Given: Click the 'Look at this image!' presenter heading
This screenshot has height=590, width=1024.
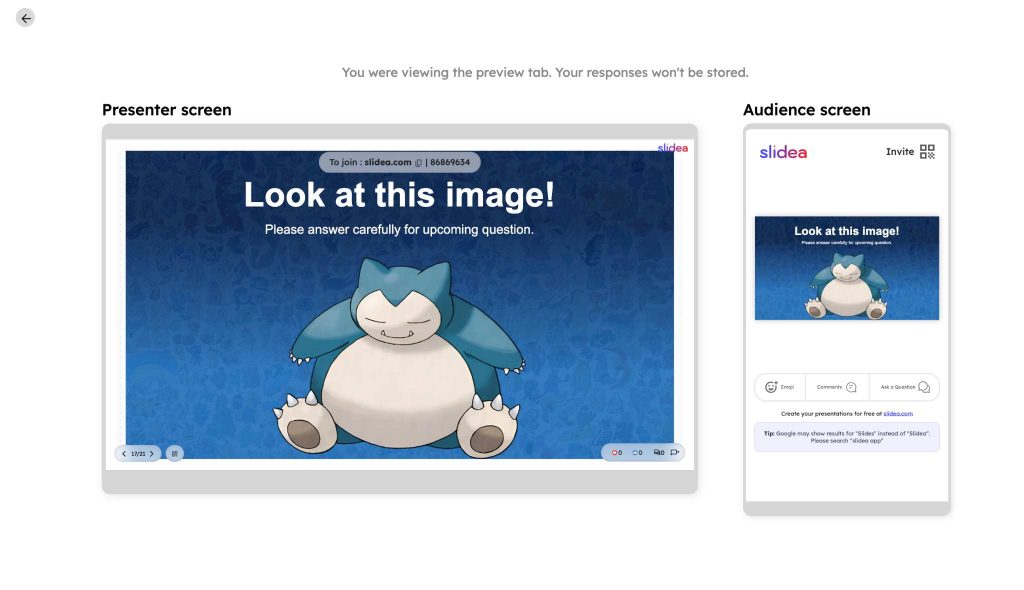Looking at the screenshot, I should 399,195.
